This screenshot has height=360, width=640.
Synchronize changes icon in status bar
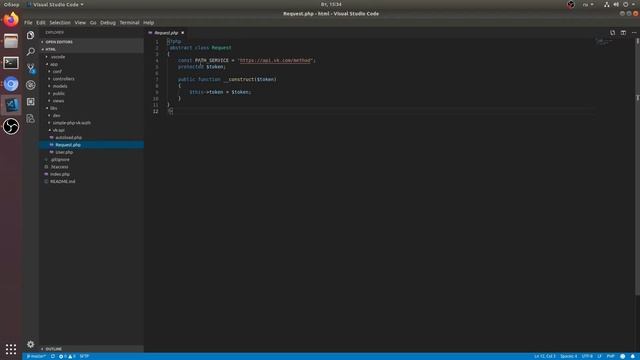pos(53,356)
